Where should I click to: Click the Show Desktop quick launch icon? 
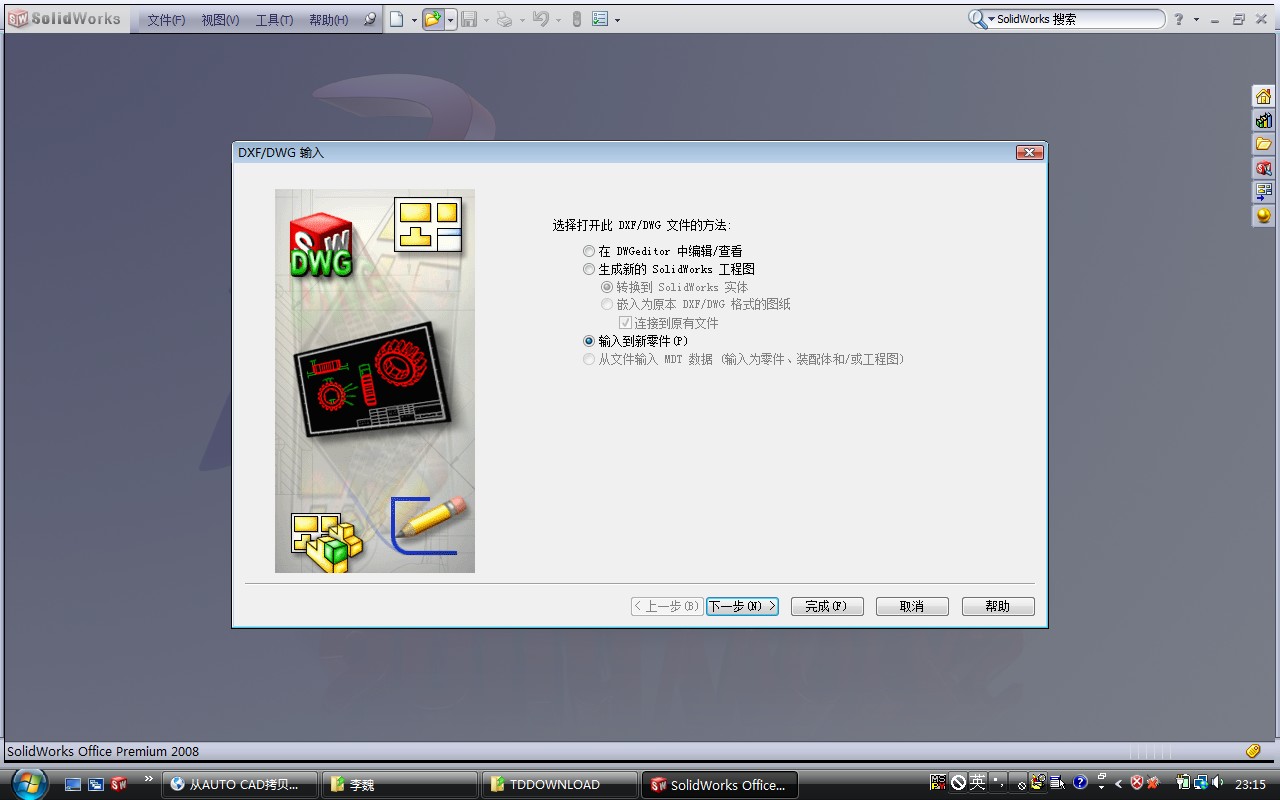pyautogui.click(x=73, y=784)
